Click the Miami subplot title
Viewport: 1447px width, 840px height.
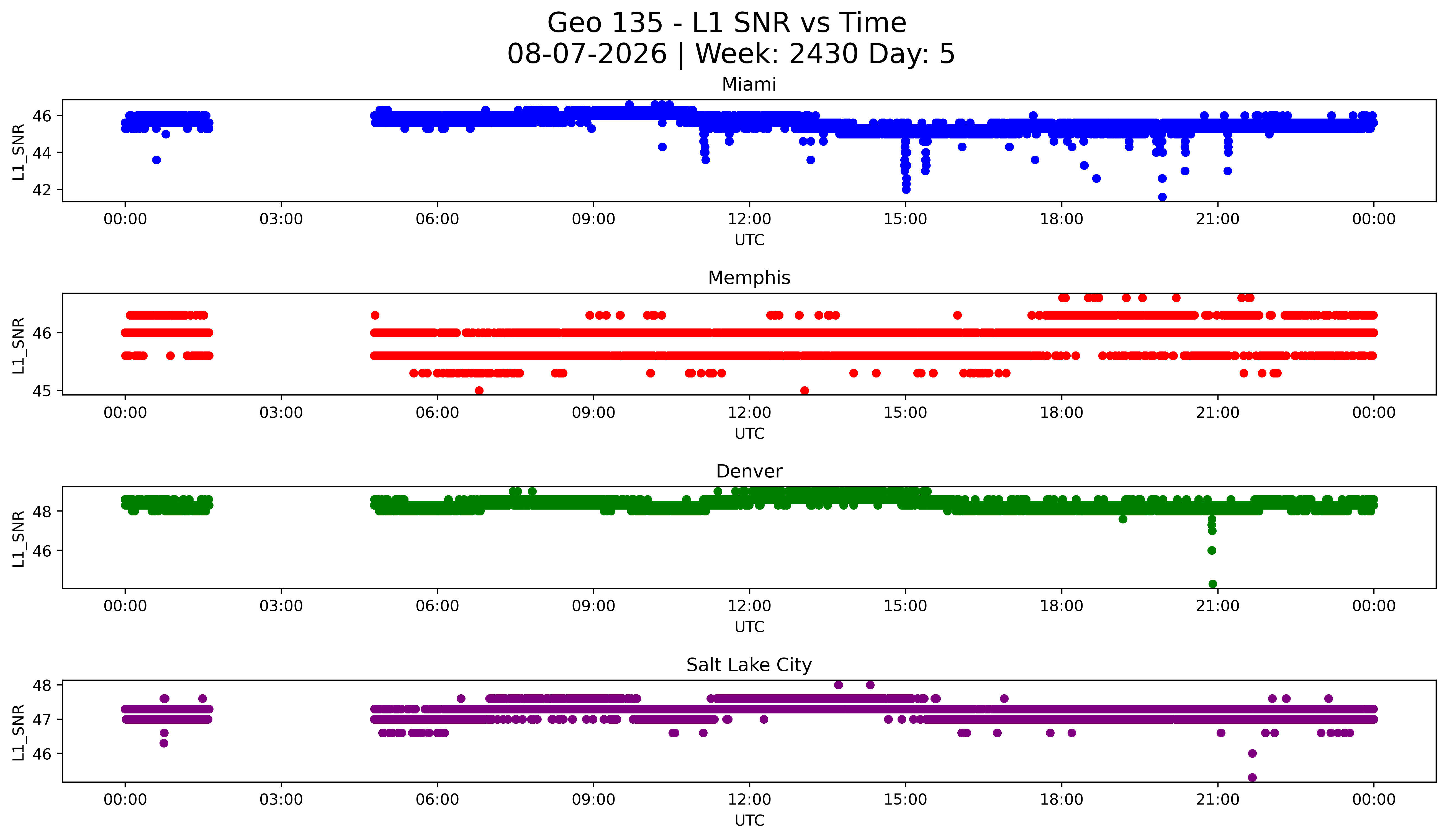tap(749, 84)
